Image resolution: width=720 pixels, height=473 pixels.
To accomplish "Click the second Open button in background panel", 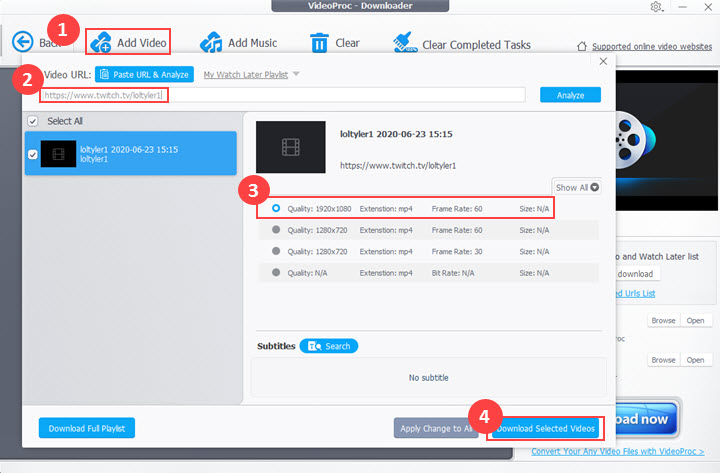I will click(x=695, y=360).
